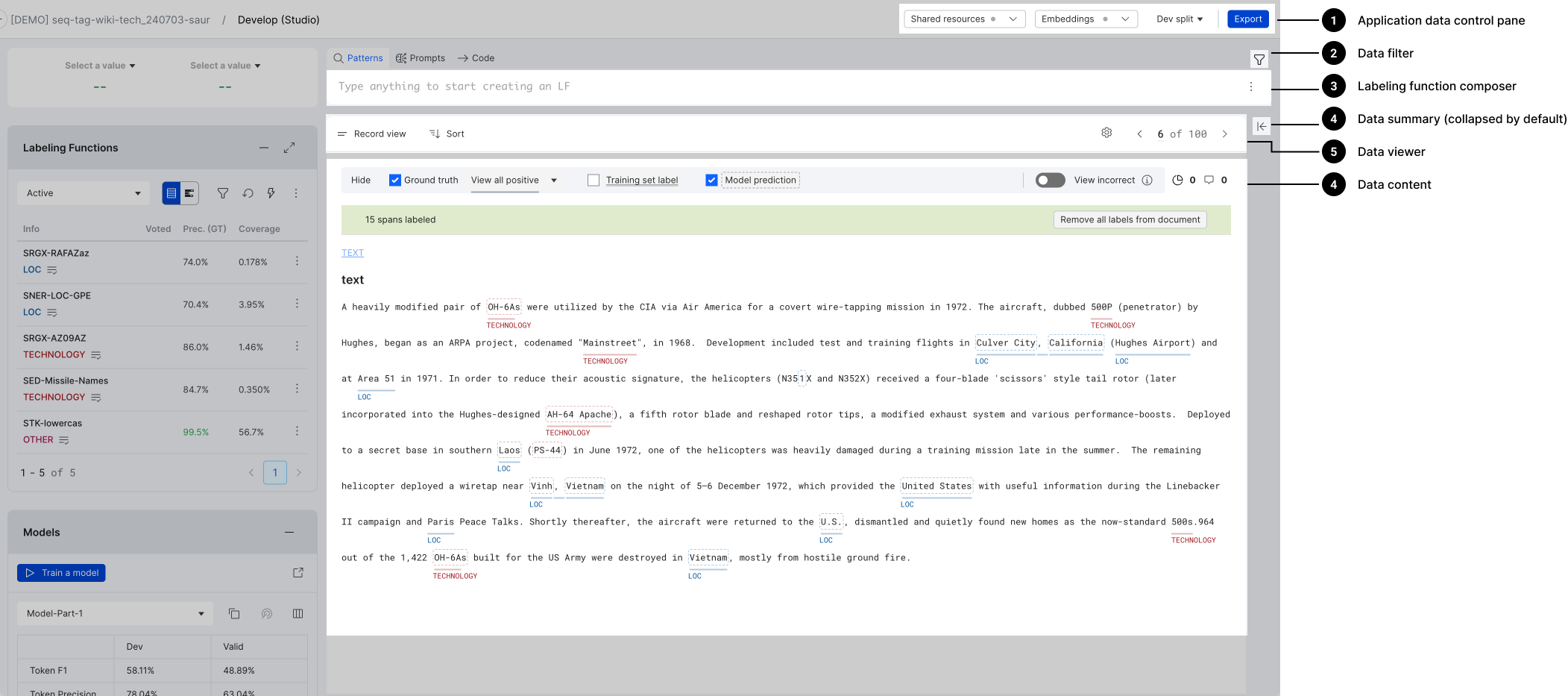Viewport: 1568px width, 696px height.
Task: Click the Develop (Studio) breadcrumb
Action: tap(279, 19)
